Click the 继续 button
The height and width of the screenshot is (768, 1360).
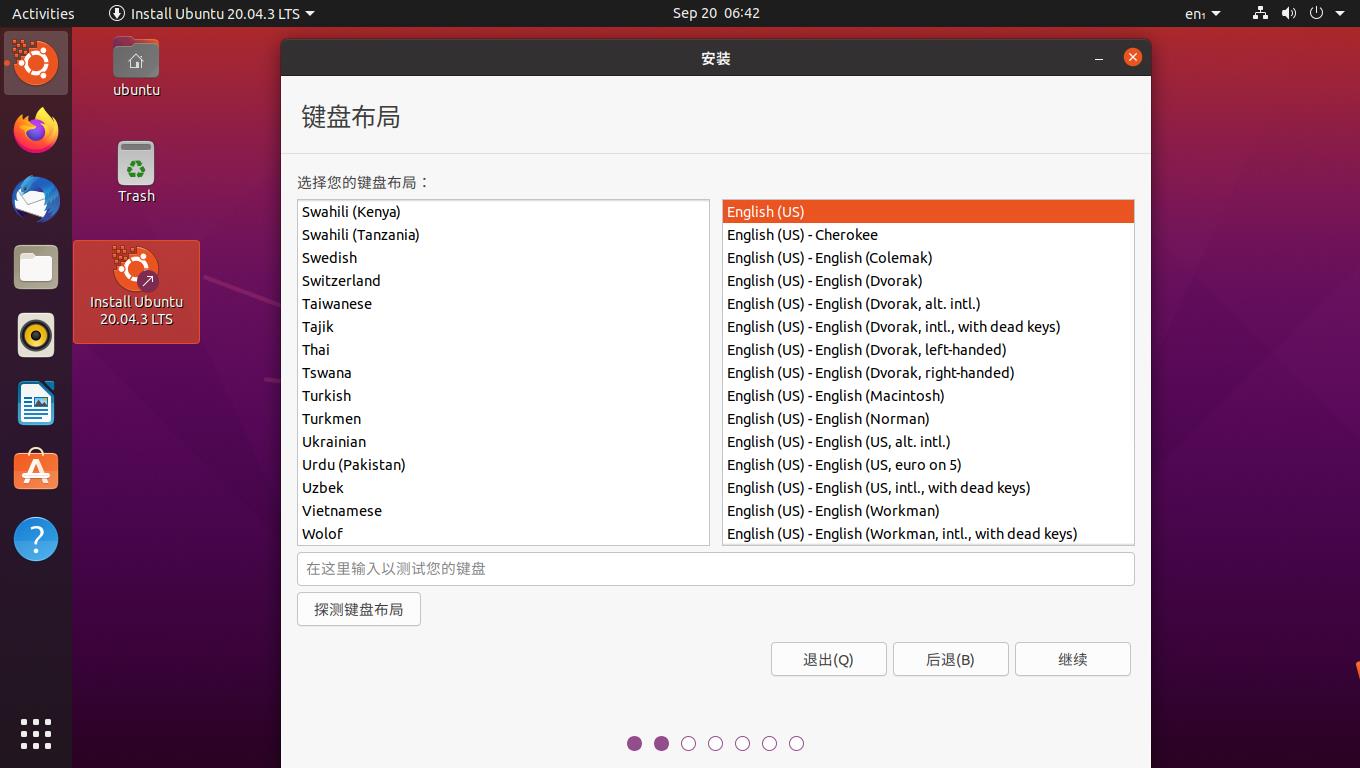pyautogui.click(x=1072, y=659)
